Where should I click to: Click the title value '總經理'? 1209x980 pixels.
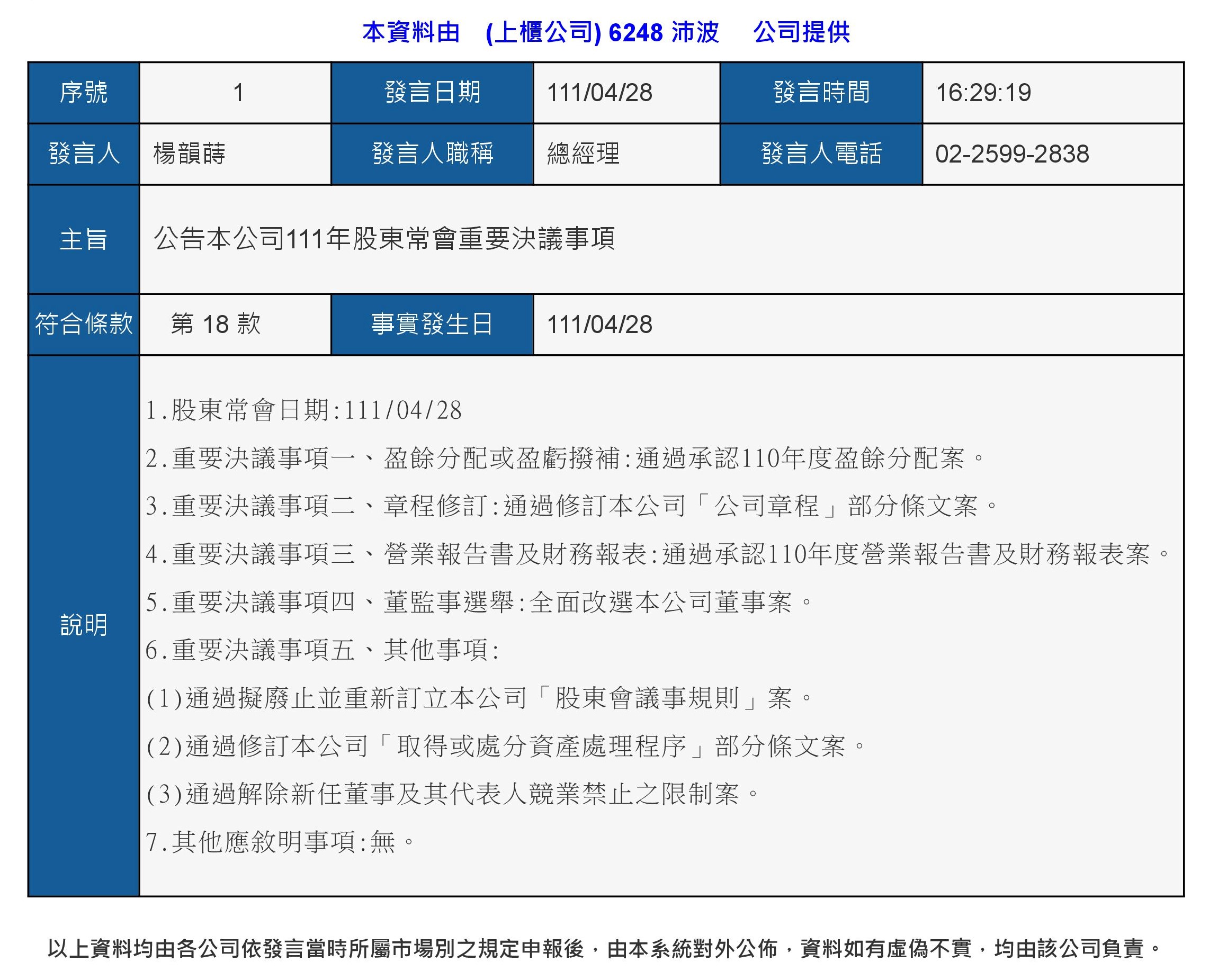pyautogui.click(x=584, y=154)
